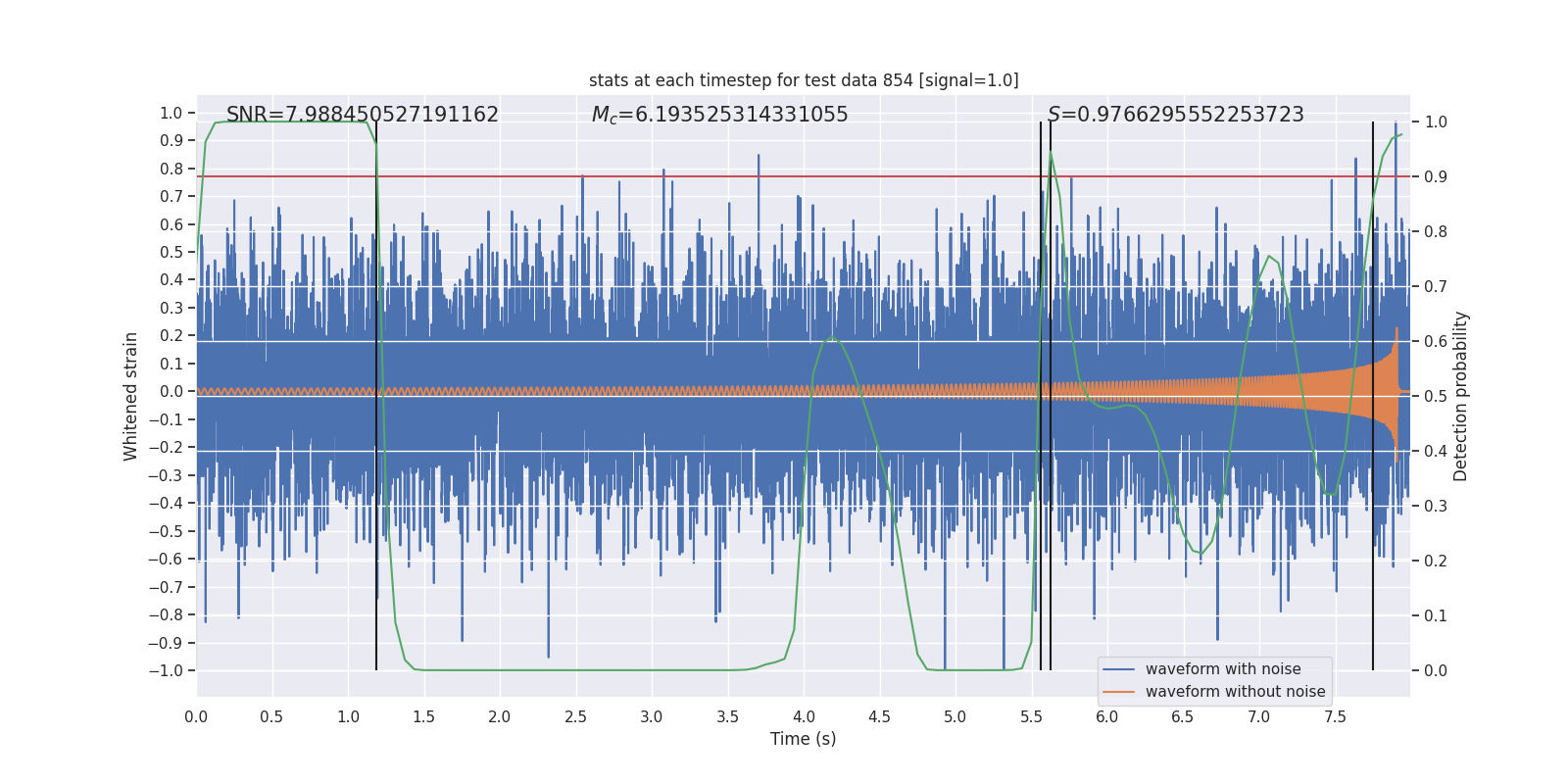Click the black vertical marker line near 7.75 s

tap(1373, 396)
